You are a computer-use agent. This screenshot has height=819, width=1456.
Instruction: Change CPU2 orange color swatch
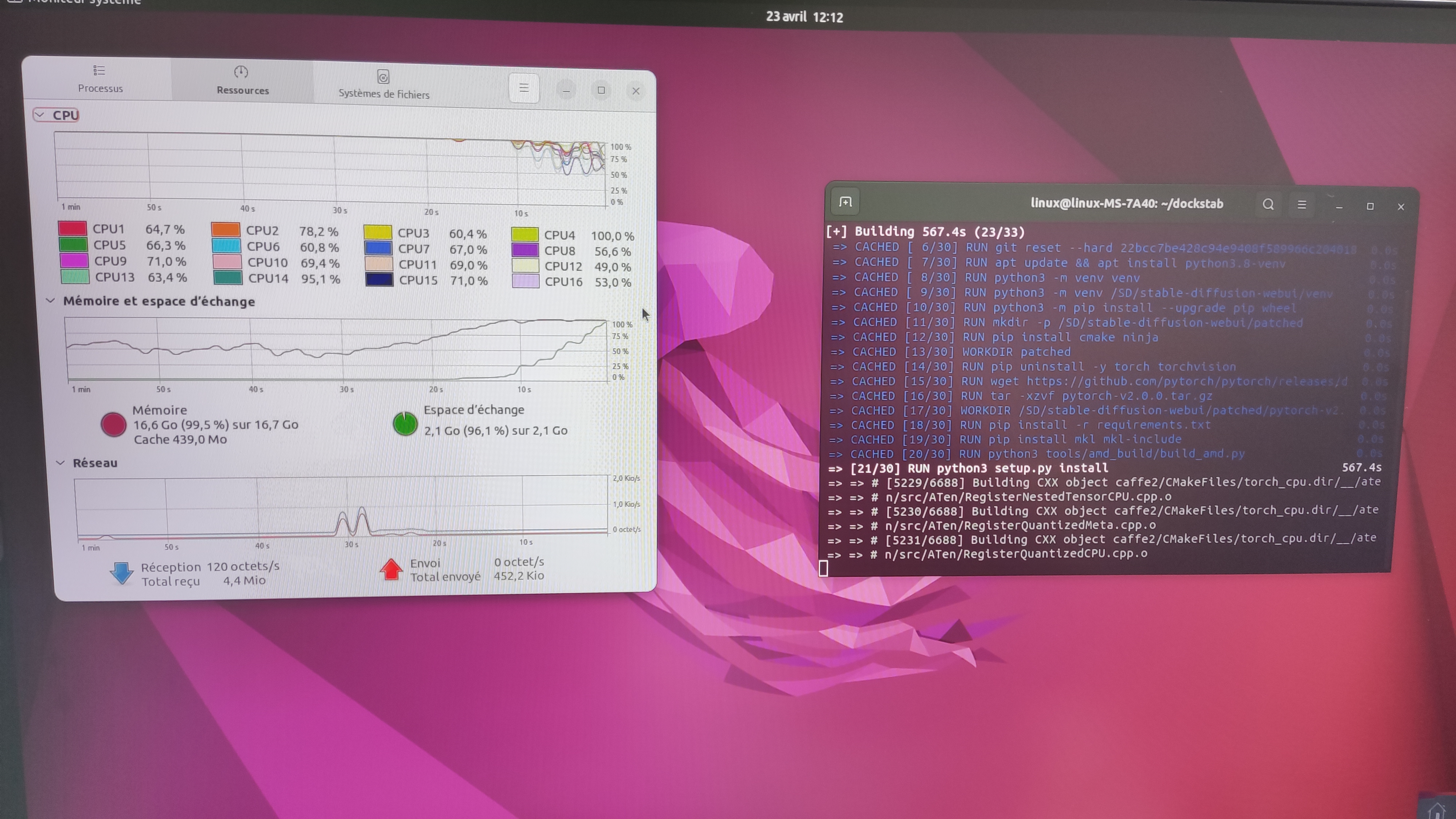tap(226, 229)
